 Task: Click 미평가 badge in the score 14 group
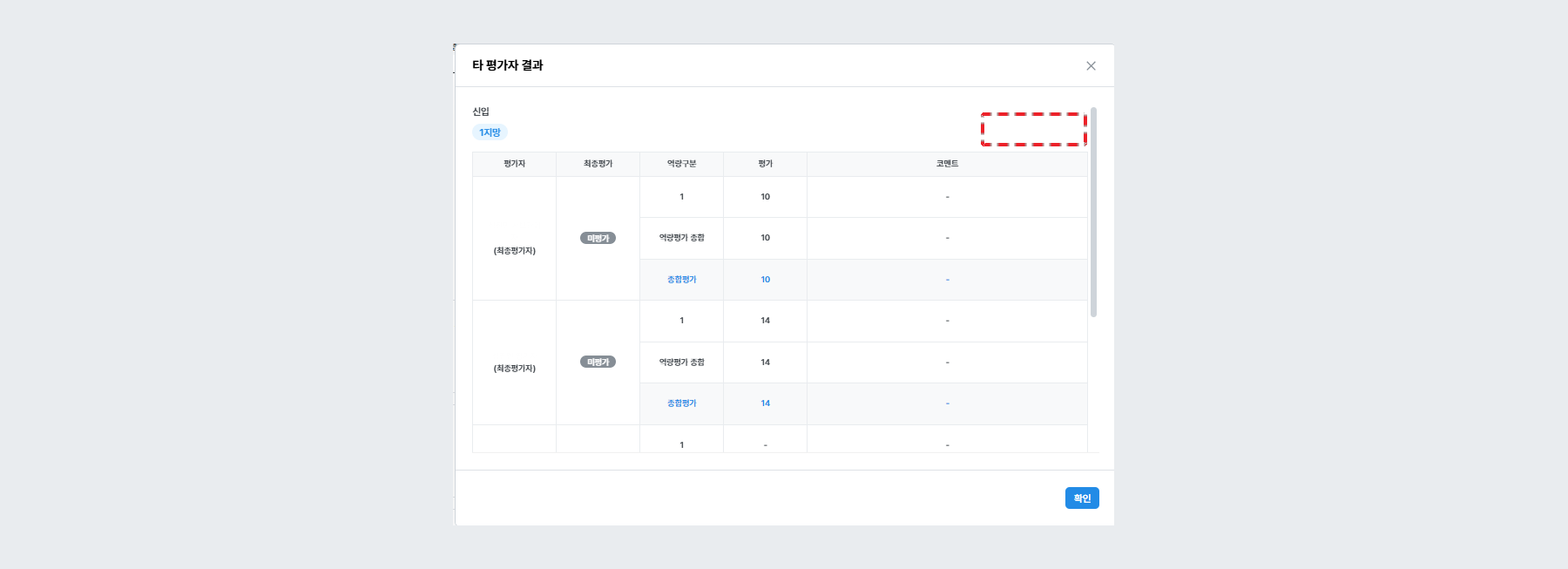[x=598, y=362]
